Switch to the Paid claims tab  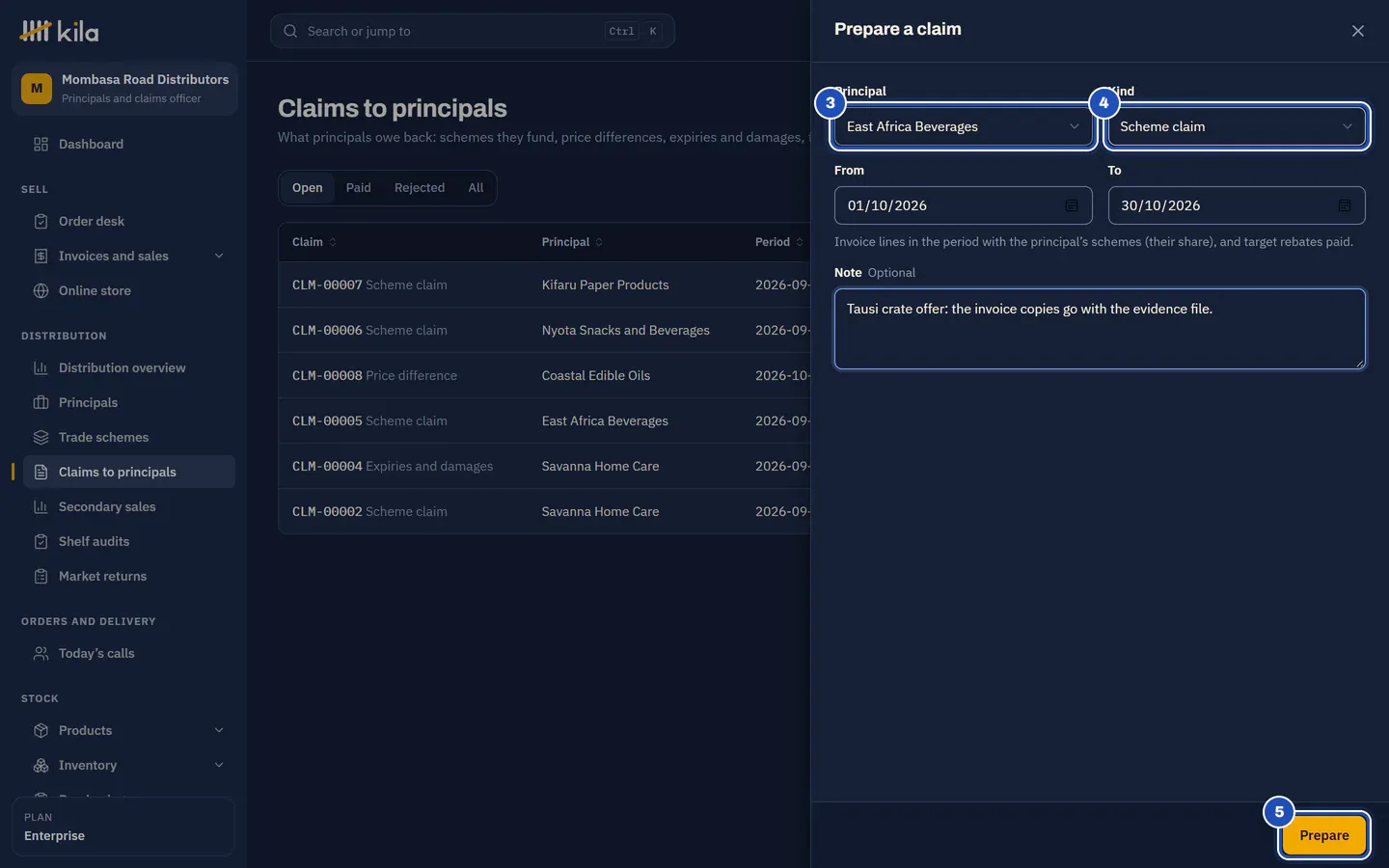coord(359,188)
